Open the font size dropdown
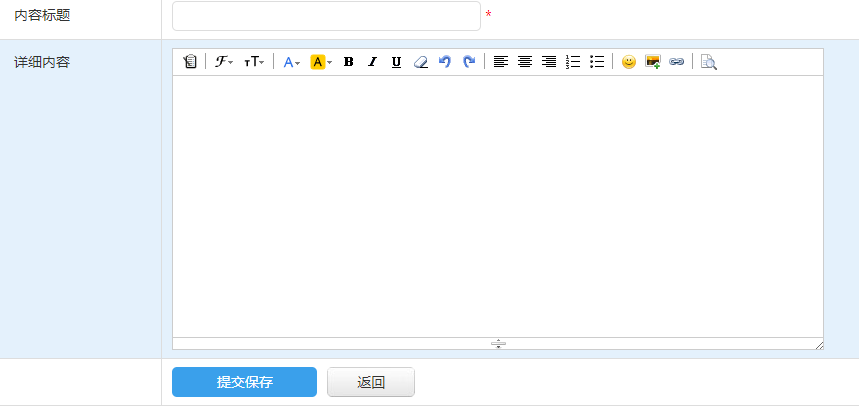This screenshot has height=417, width=859. (254, 62)
